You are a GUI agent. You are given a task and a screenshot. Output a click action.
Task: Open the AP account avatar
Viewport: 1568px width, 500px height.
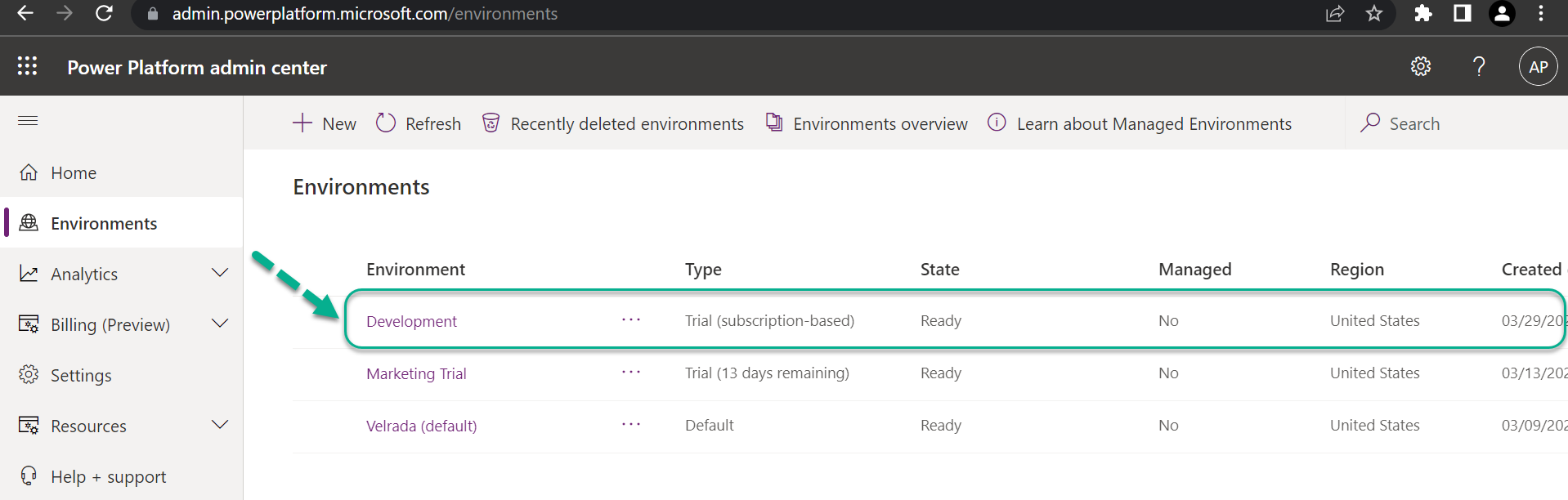coord(1538,67)
